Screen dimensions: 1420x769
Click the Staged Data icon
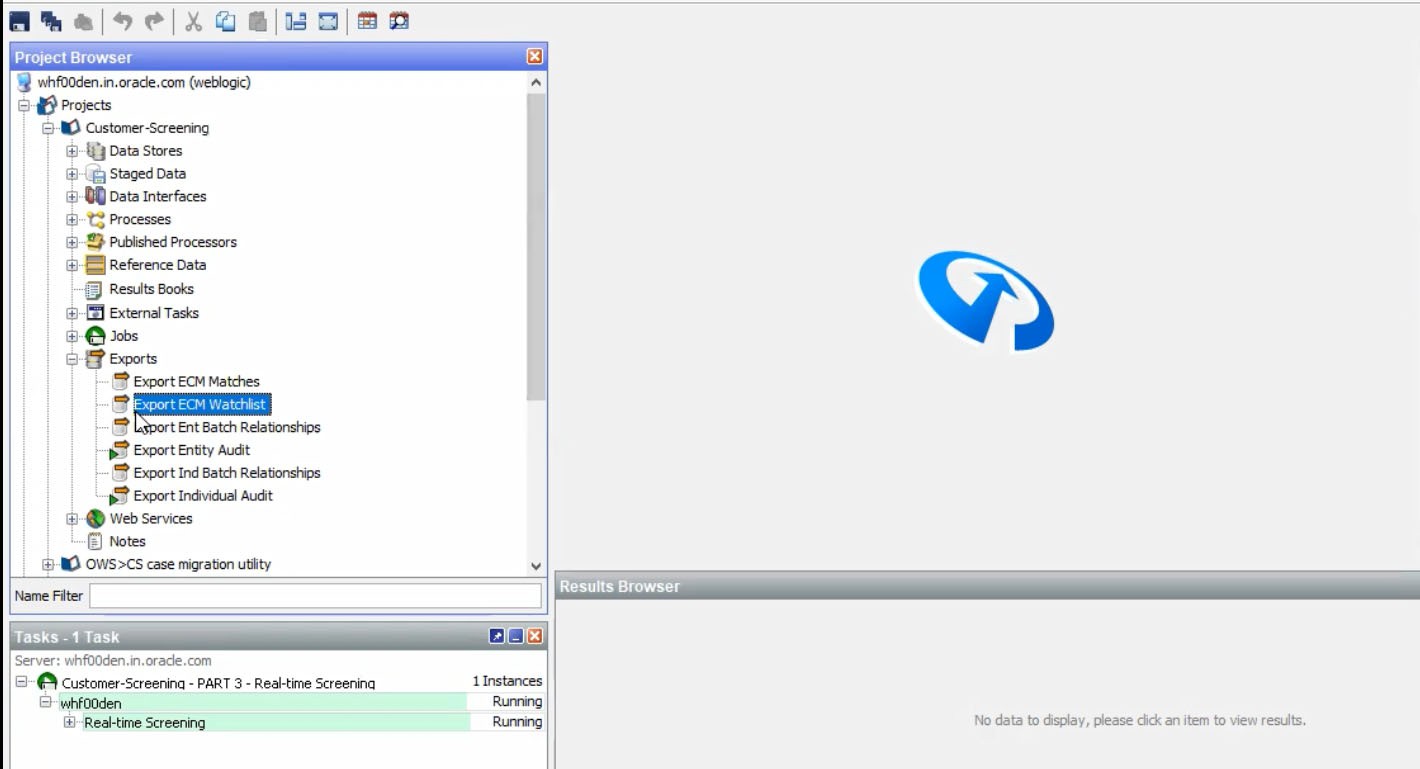point(95,174)
